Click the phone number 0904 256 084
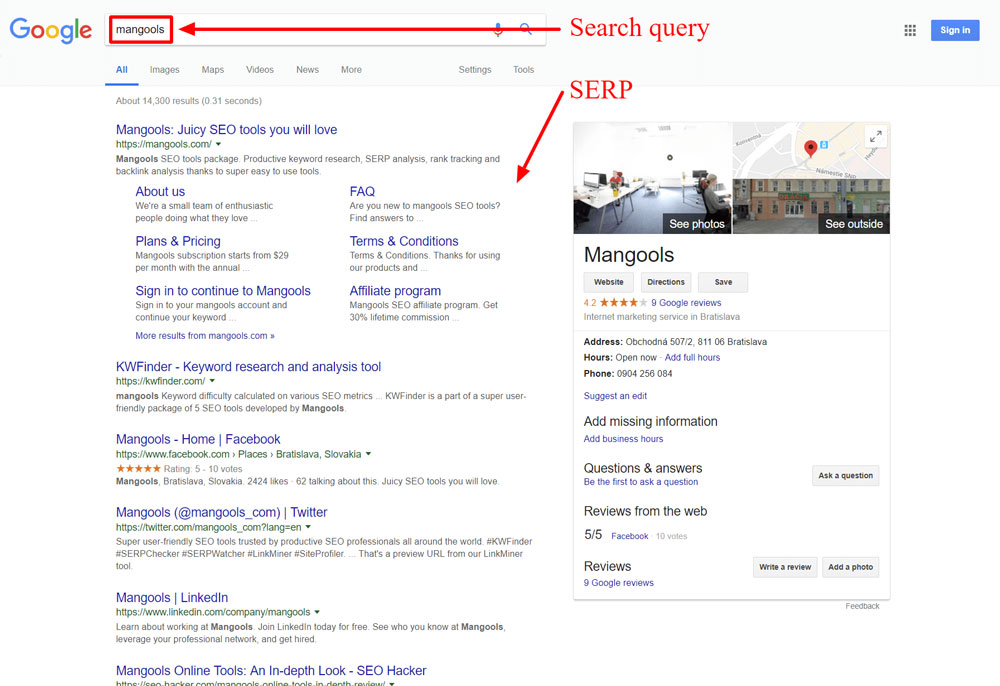This screenshot has width=1000, height=686. click(644, 374)
